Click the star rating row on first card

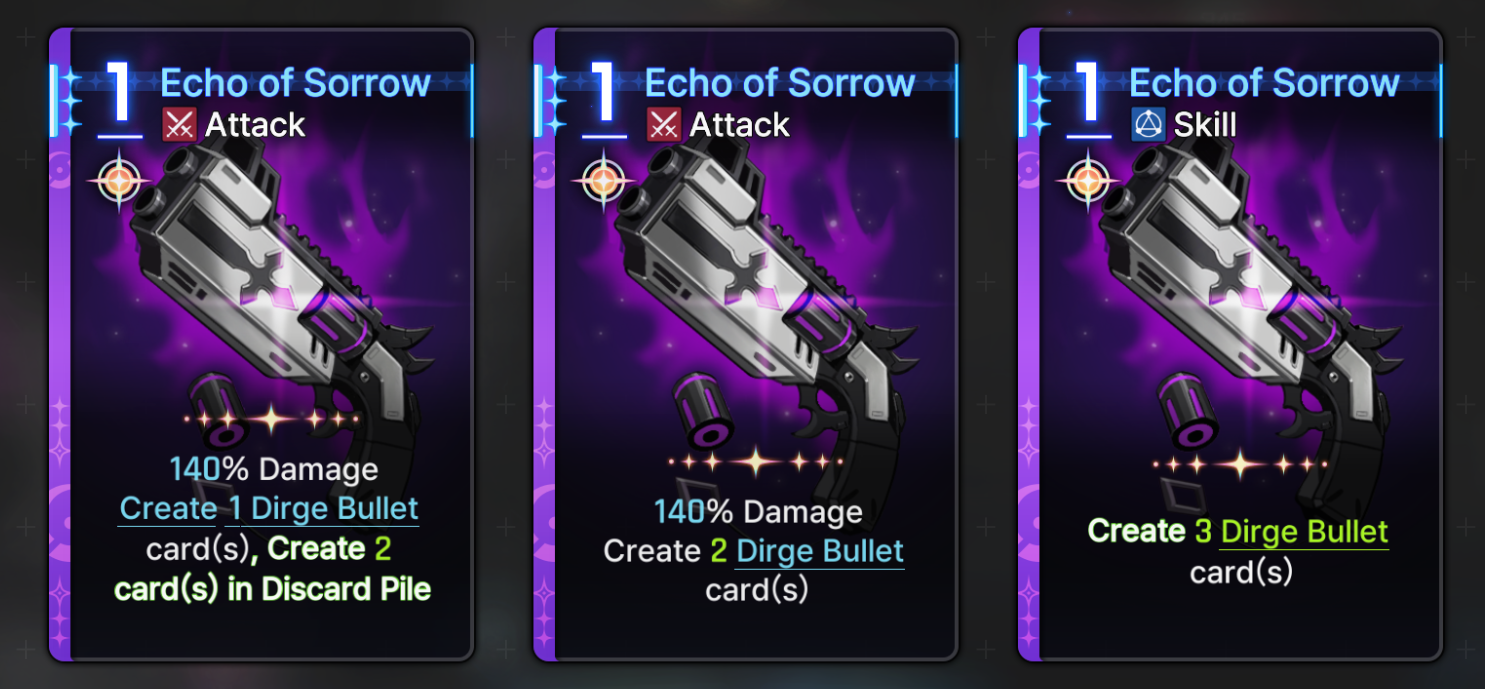pos(271,419)
